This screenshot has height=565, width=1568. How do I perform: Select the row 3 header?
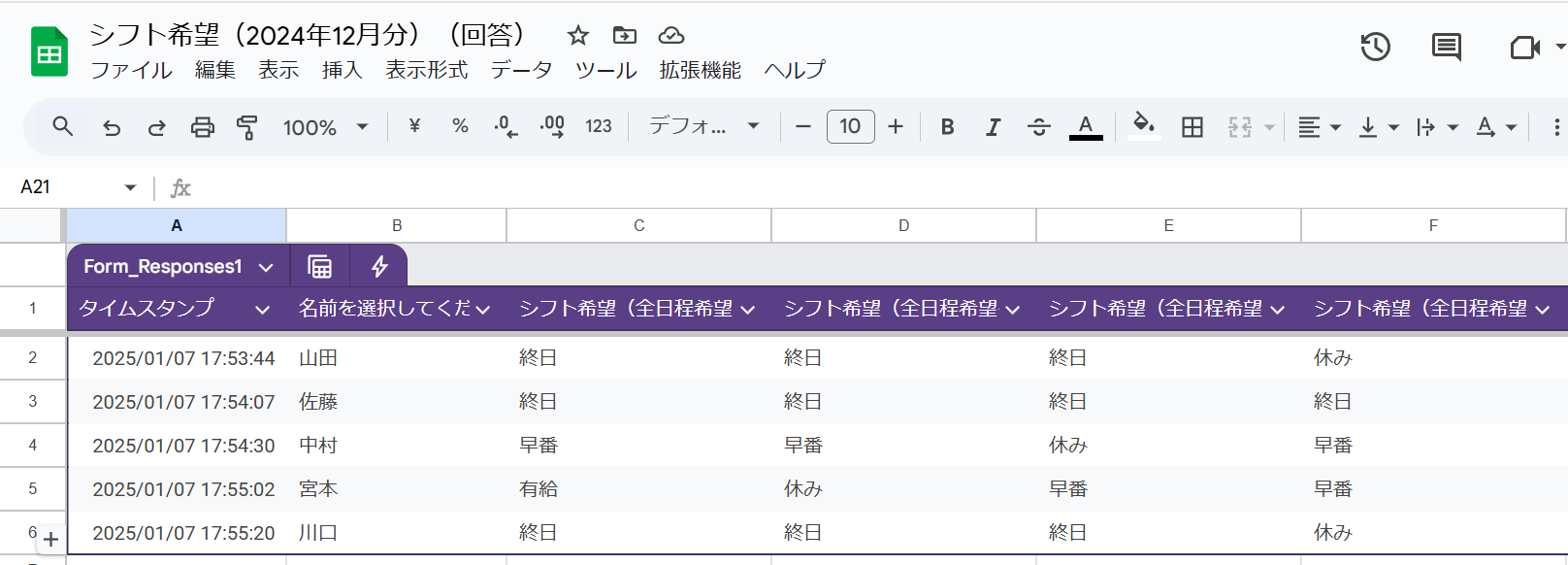click(x=32, y=401)
